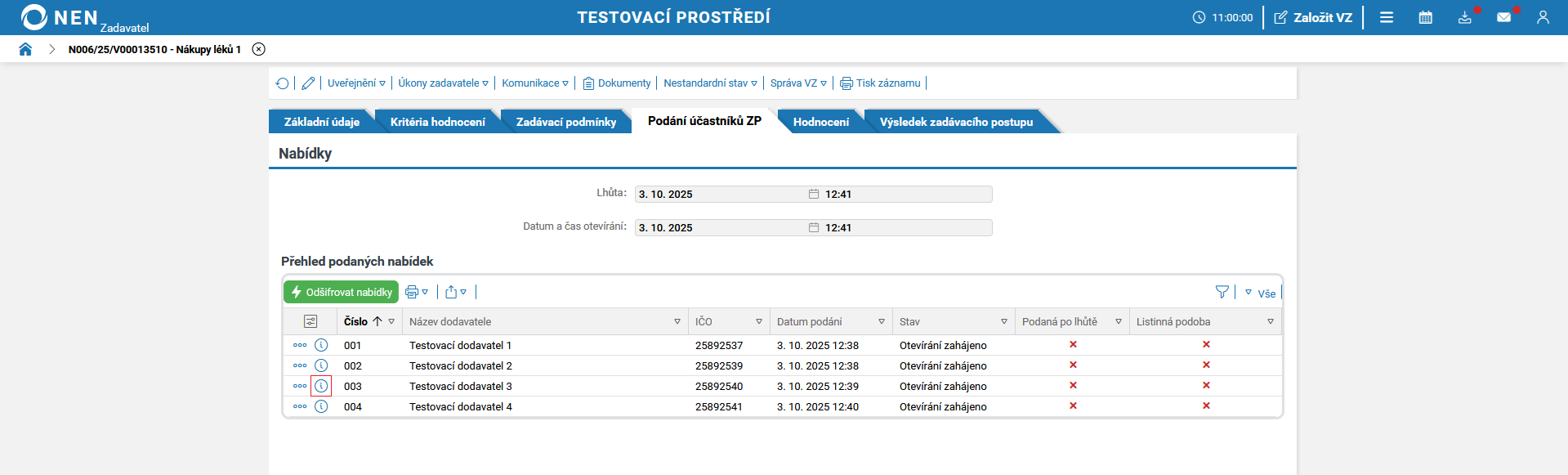Open the calendar icon in Lhůta field

coord(814,194)
